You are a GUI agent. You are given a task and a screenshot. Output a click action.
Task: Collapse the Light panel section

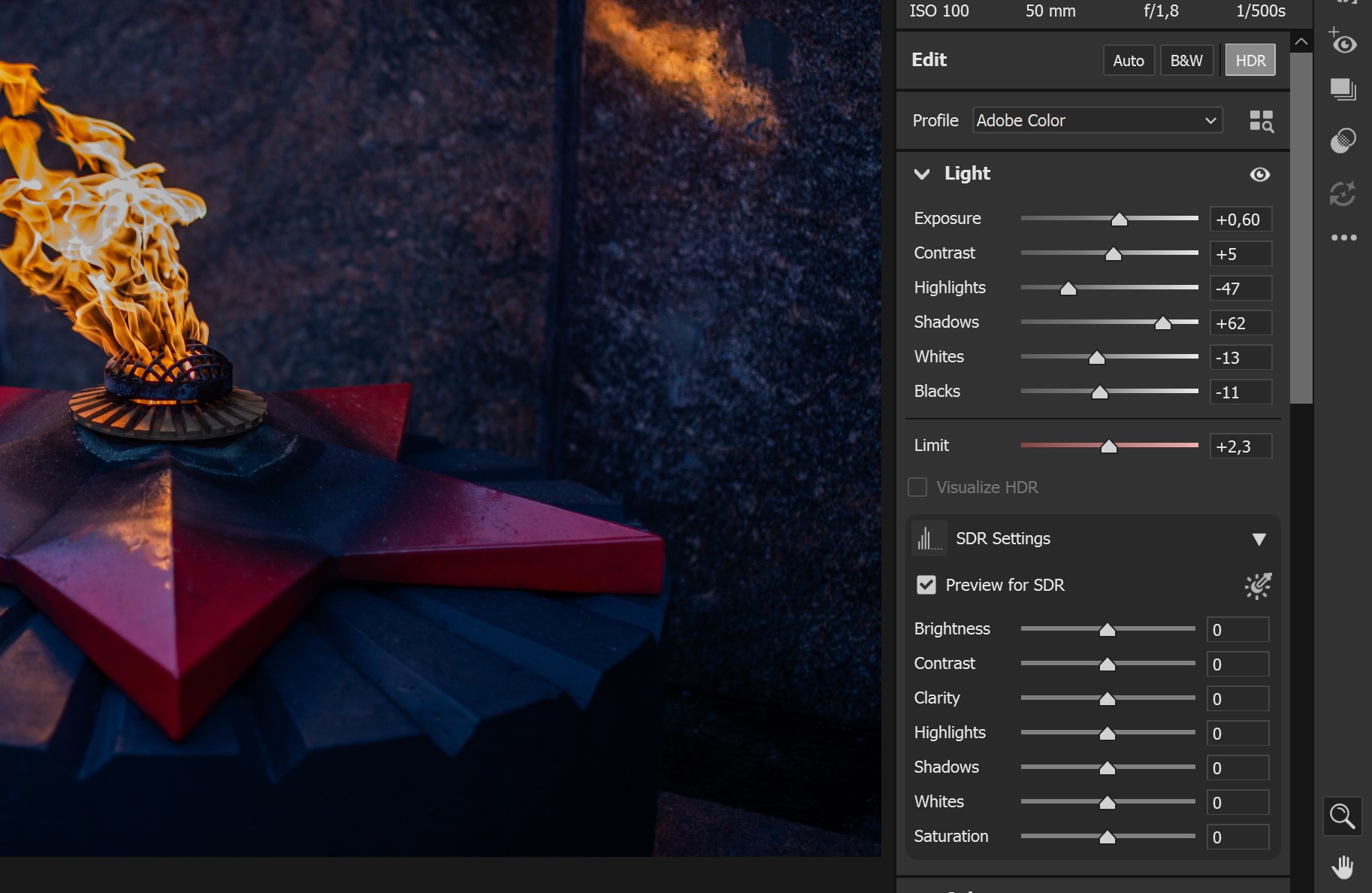point(922,174)
